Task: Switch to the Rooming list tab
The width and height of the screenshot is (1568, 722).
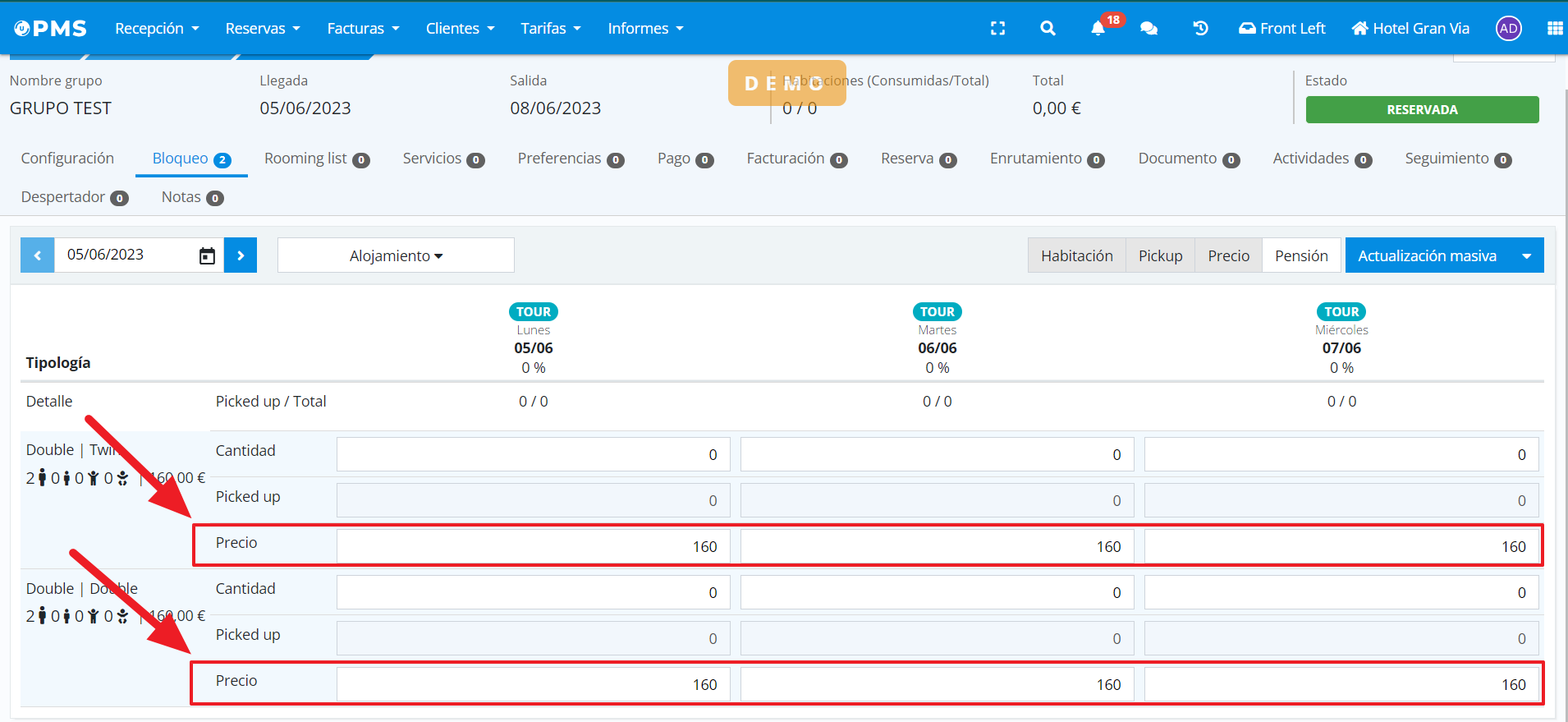Action: (x=316, y=159)
